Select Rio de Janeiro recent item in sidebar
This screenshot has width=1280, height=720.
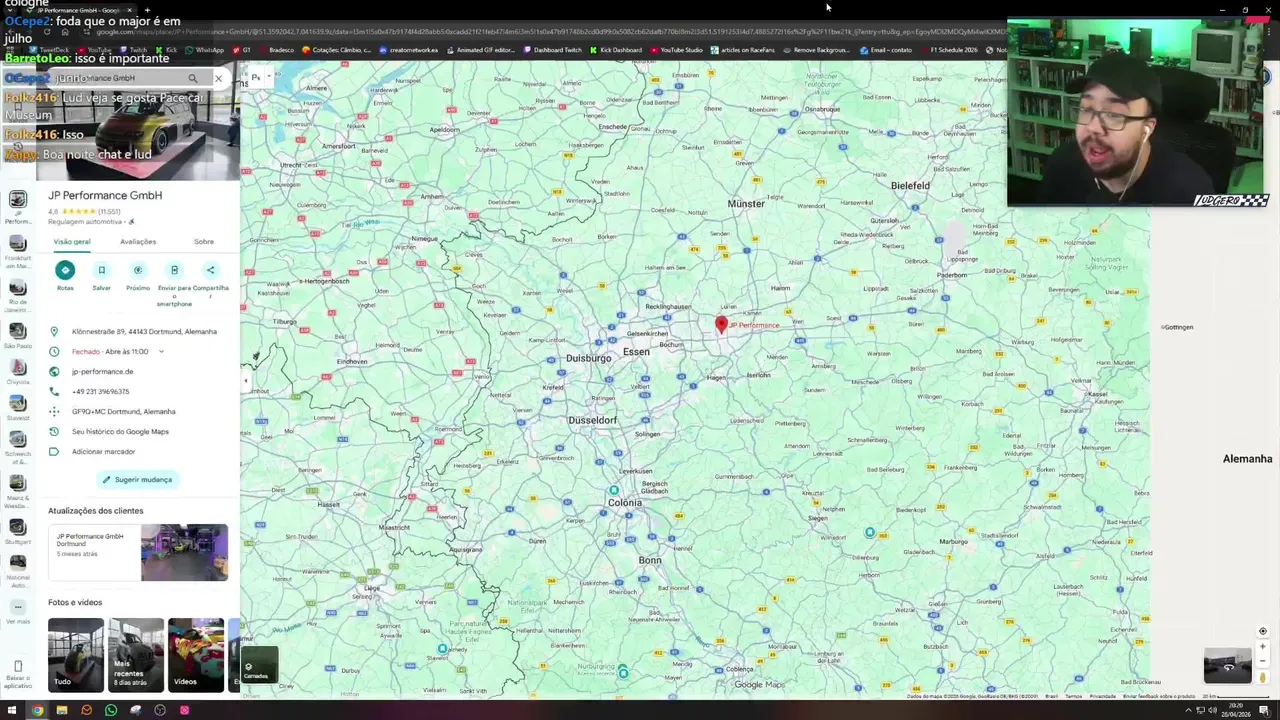coord(18,296)
